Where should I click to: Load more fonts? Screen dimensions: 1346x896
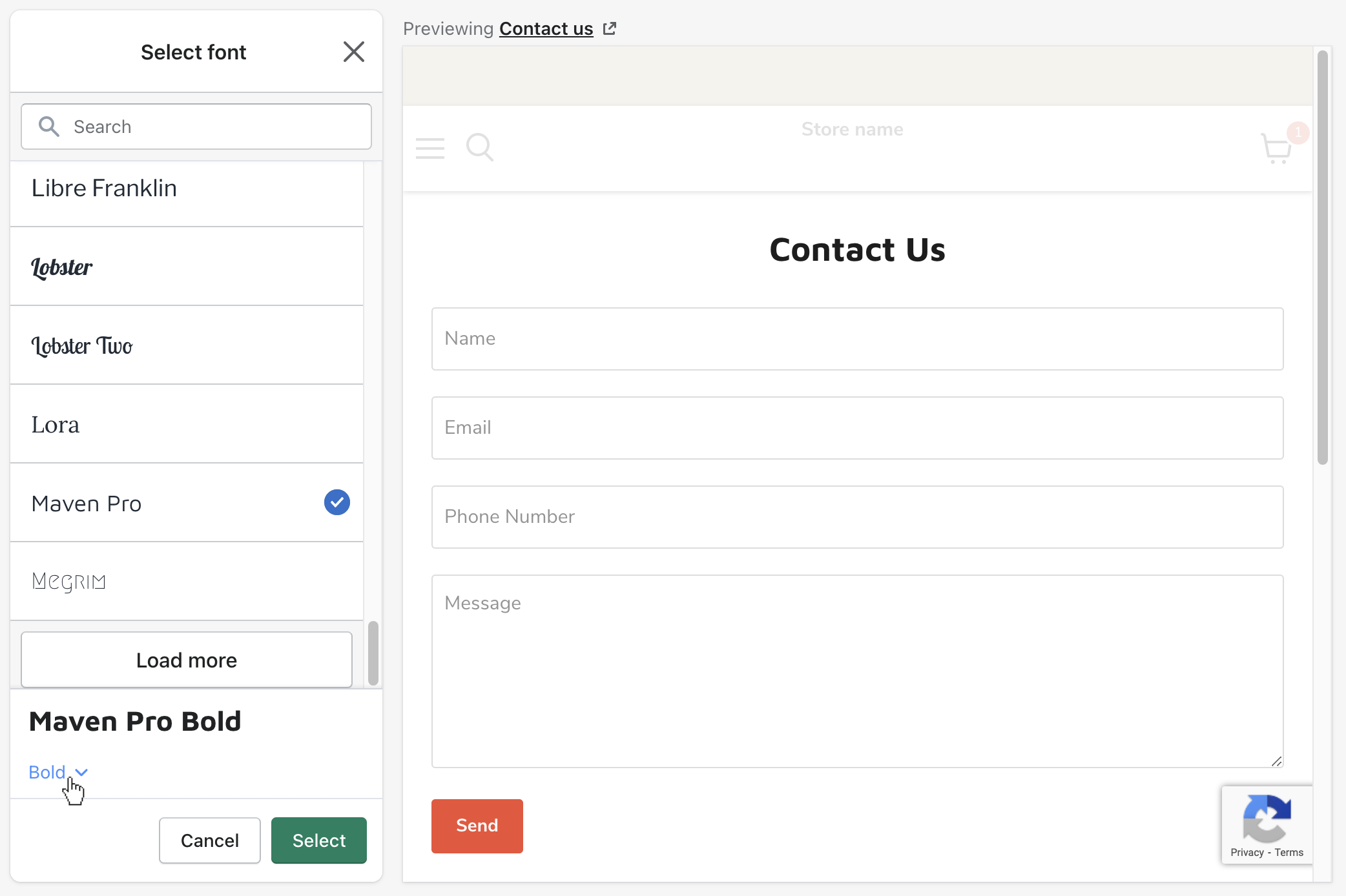187,660
